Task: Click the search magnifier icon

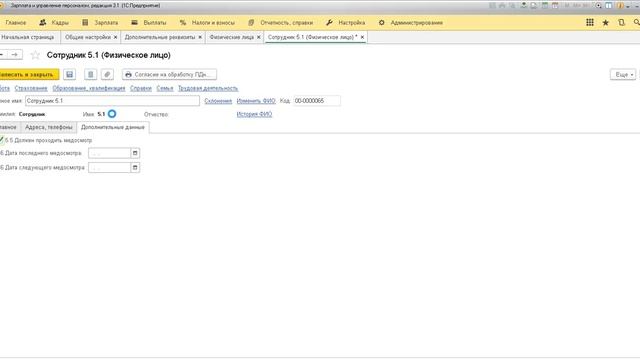Action: [x=636, y=22]
